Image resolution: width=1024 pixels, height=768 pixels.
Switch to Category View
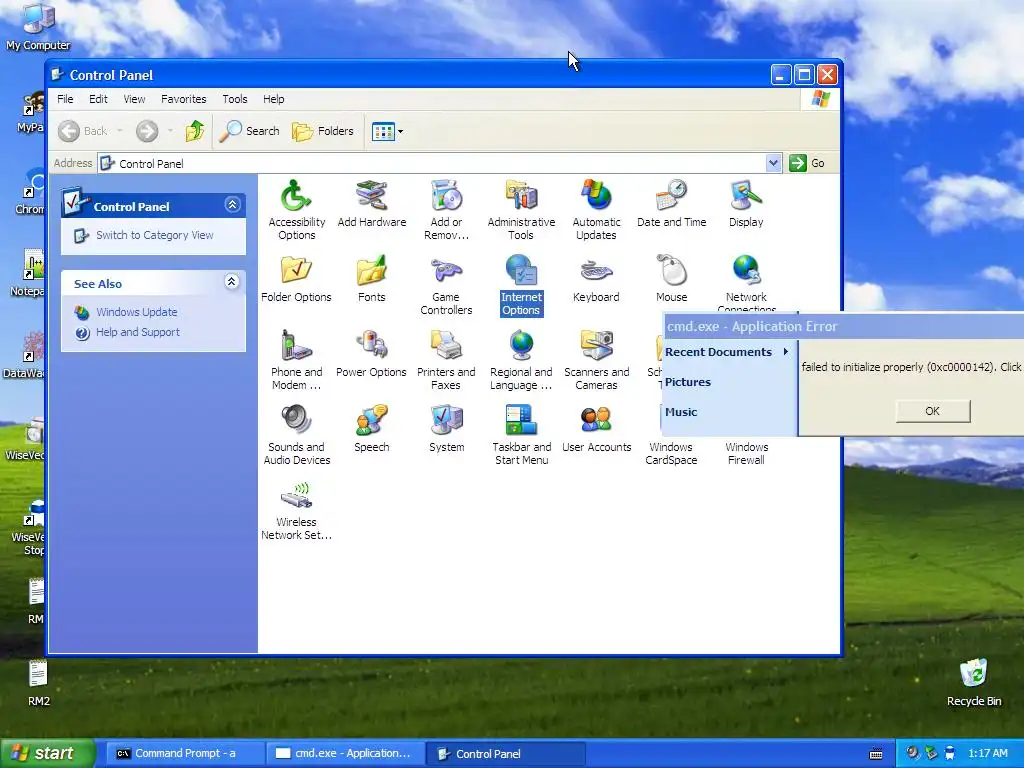pos(154,235)
